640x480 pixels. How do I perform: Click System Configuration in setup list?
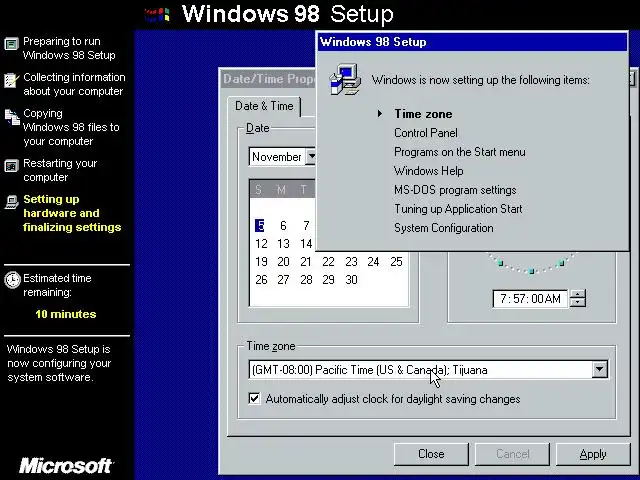[x=444, y=228]
